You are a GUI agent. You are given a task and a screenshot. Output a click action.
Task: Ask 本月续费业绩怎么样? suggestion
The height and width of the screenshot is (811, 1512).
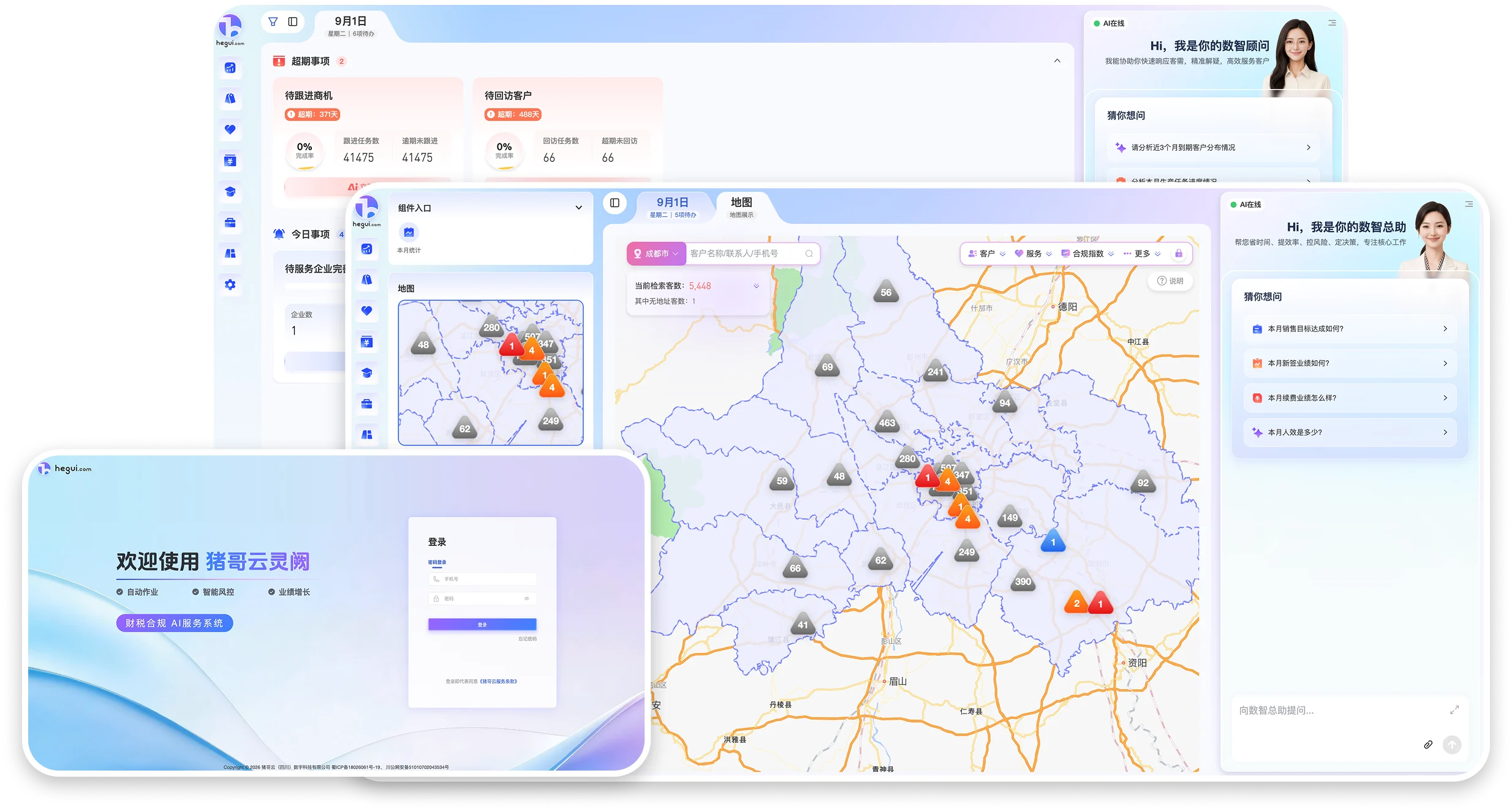1350,398
